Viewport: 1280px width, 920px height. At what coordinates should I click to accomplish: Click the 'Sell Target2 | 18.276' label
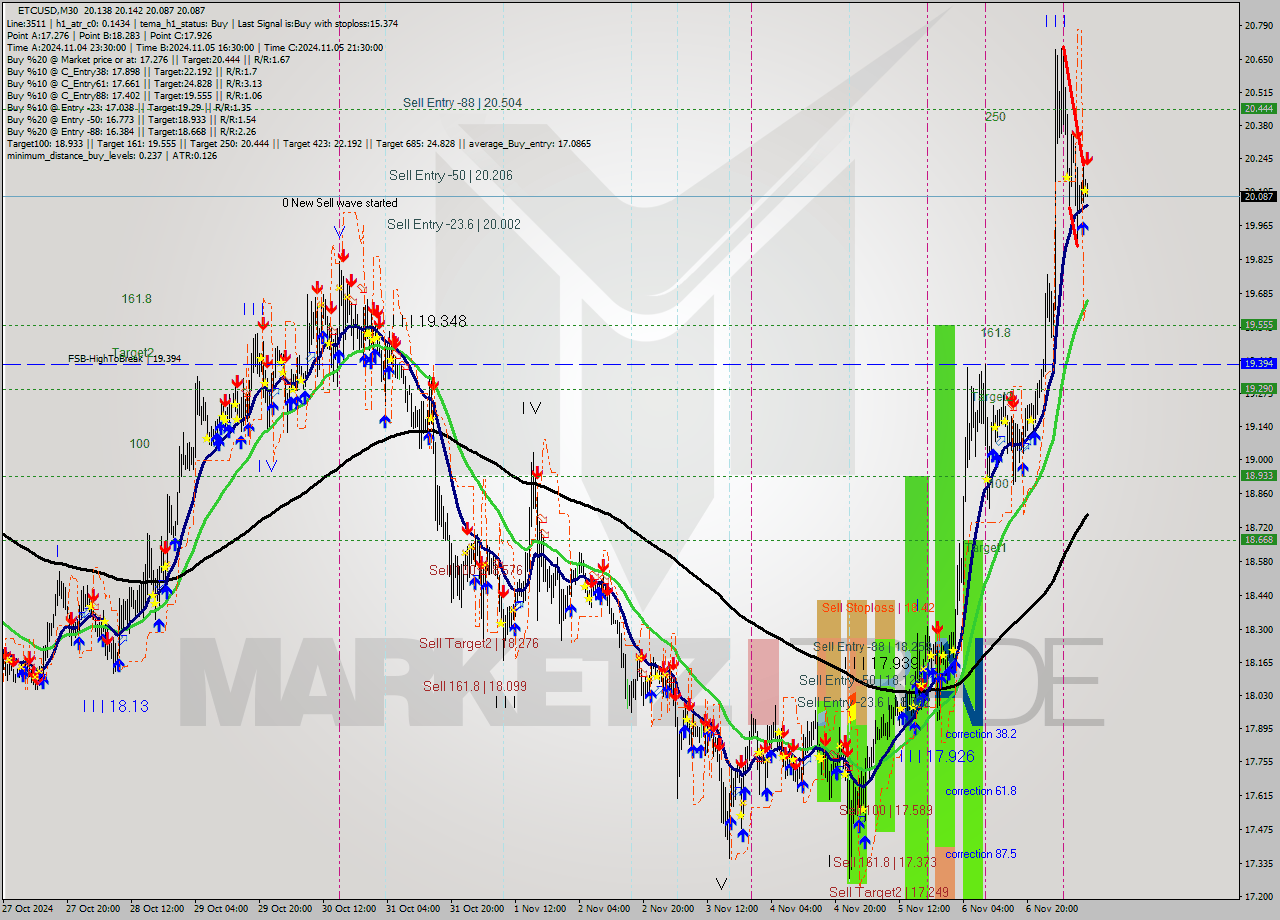coord(479,644)
